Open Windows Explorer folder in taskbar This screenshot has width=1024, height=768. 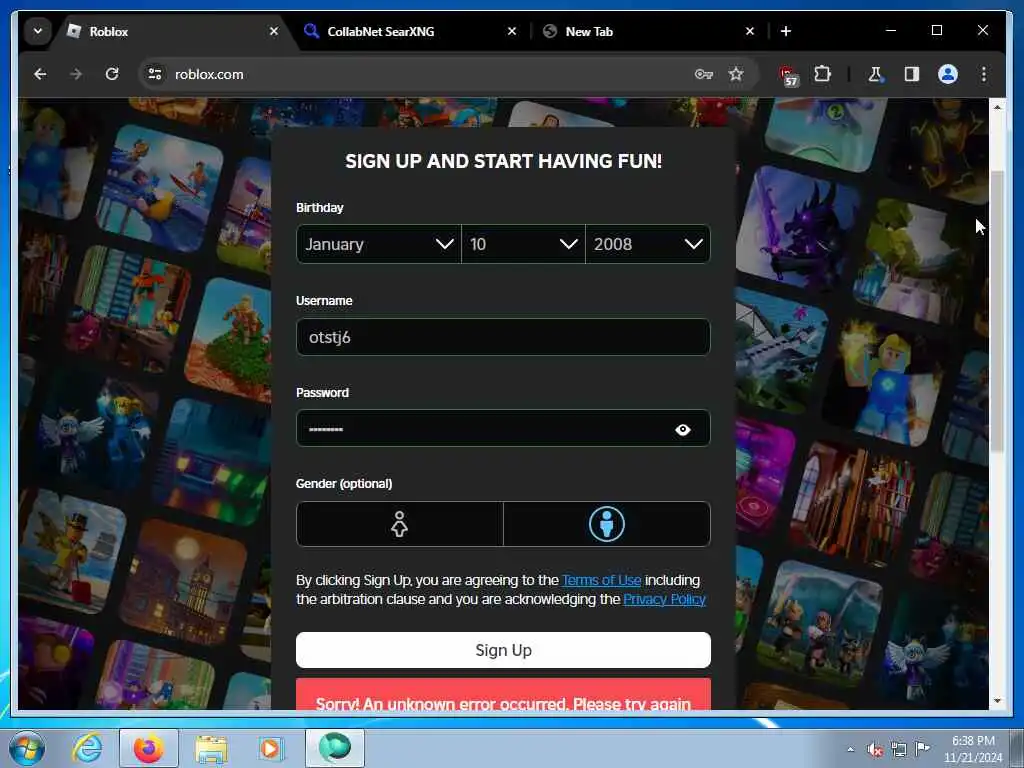[211, 748]
